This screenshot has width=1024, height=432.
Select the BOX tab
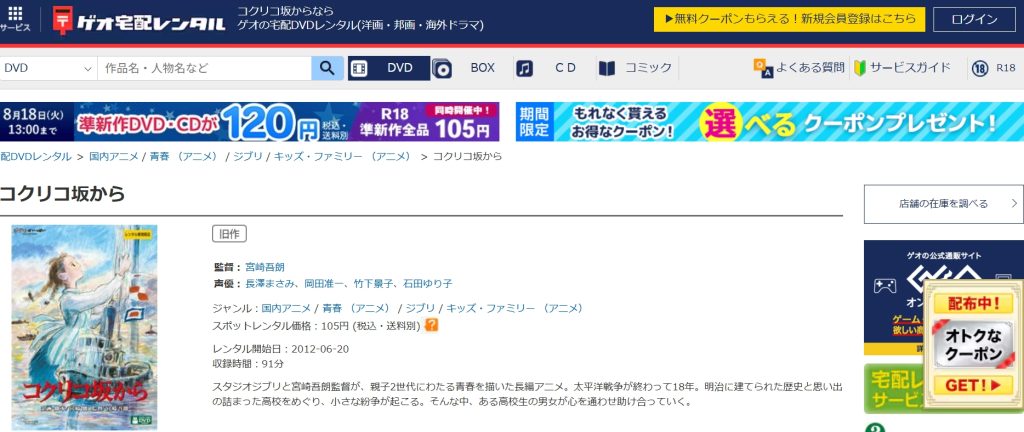tap(483, 68)
